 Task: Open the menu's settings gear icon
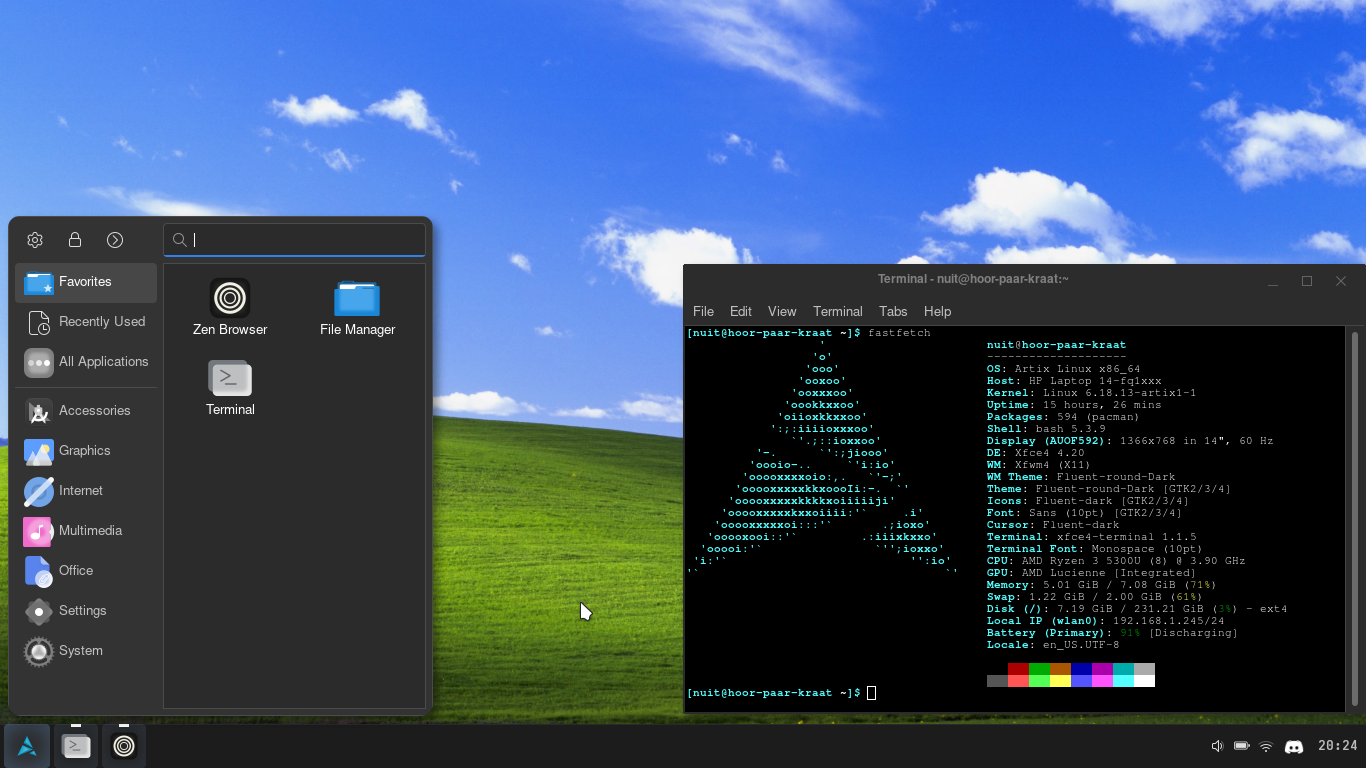pyautogui.click(x=35, y=240)
